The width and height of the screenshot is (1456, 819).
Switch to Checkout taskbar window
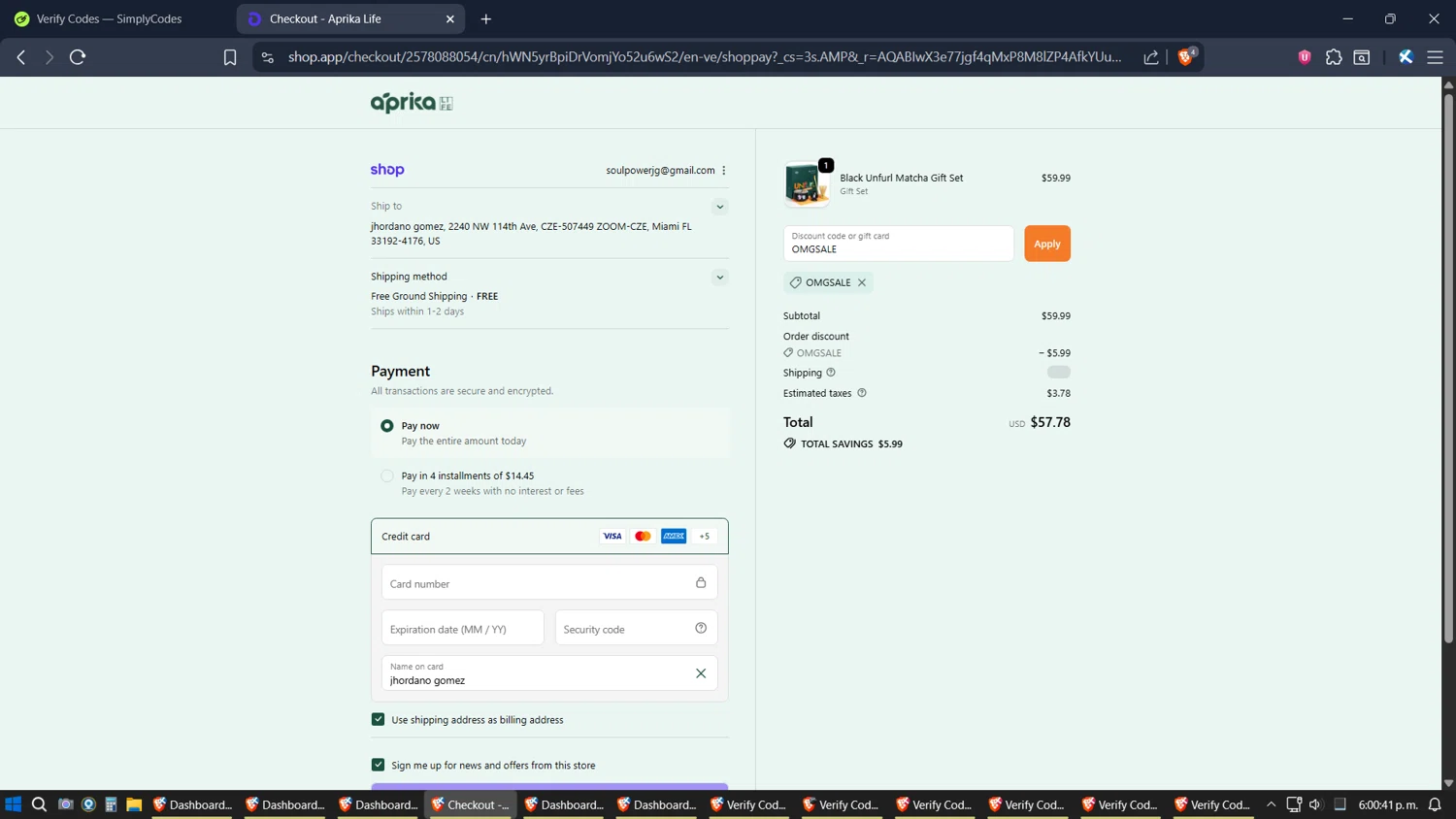pyautogui.click(x=471, y=804)
